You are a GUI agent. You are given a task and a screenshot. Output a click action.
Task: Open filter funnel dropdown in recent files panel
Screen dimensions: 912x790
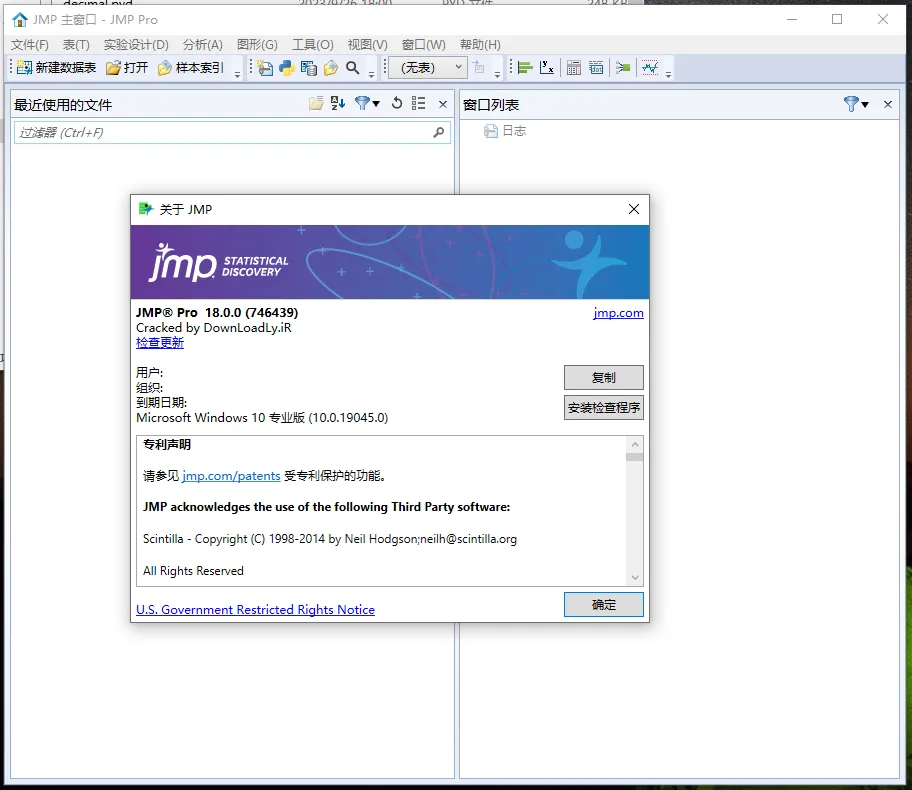pyautogui.click(x=367, y=104)
